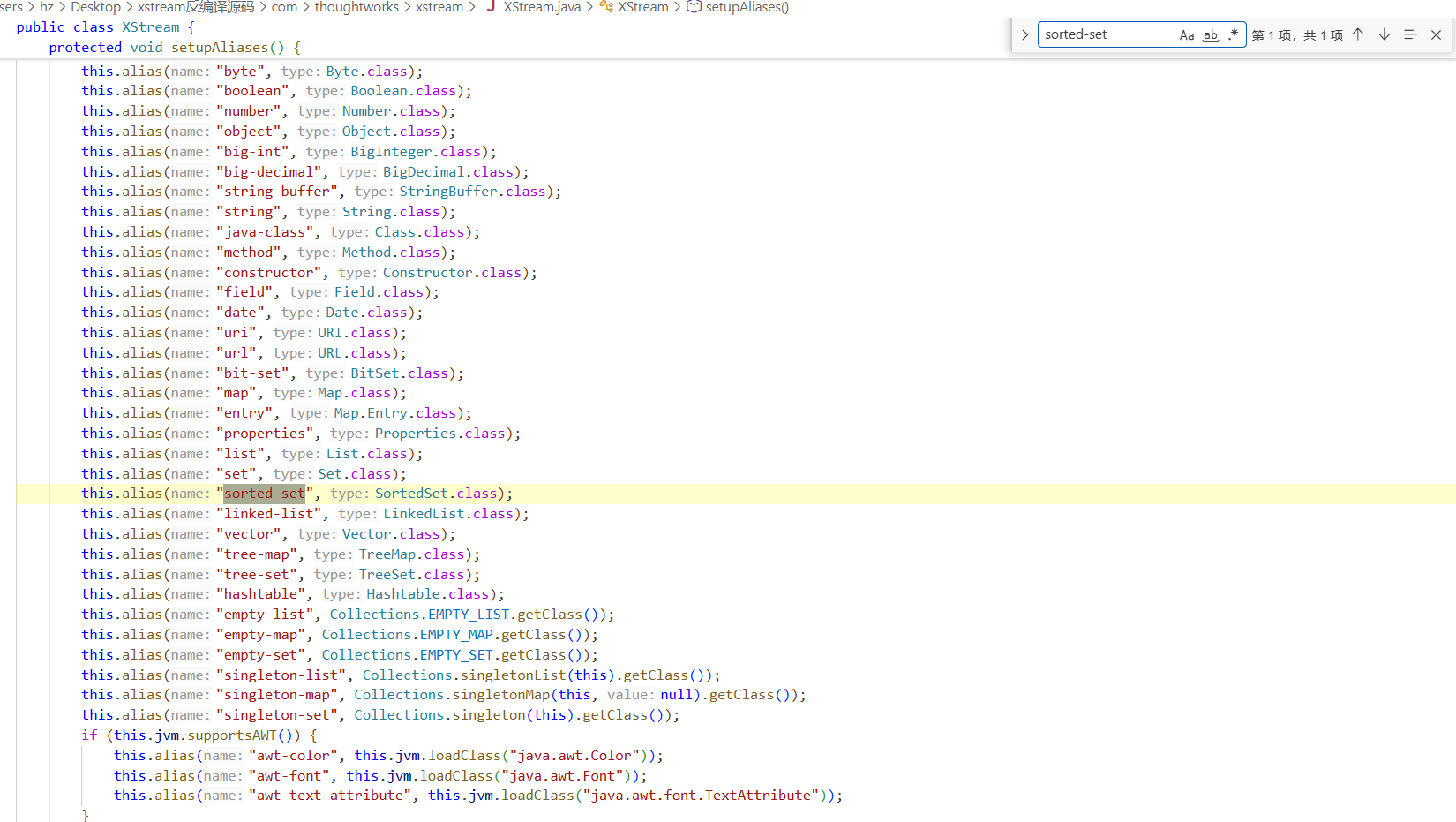Go to next match arrow
1456x822 pixels.
tap(1385, 34)
